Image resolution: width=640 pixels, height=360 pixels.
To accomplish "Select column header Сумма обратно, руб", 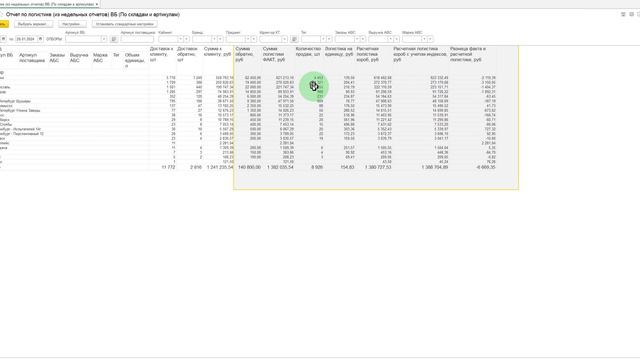I will [x=245, y=54].
